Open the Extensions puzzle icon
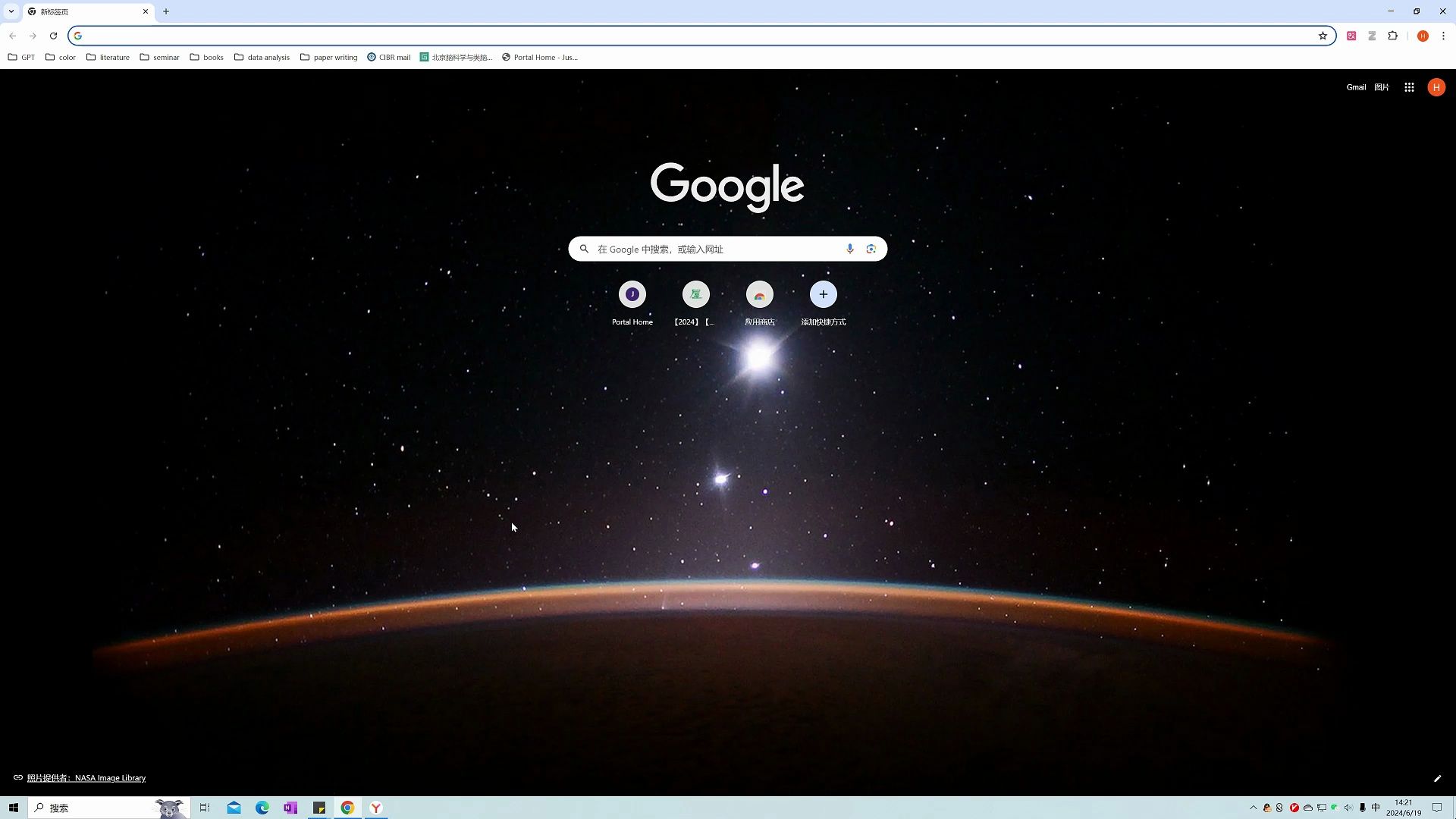This screenshot has width=1456, height=819. click(x=1392, y=36)
